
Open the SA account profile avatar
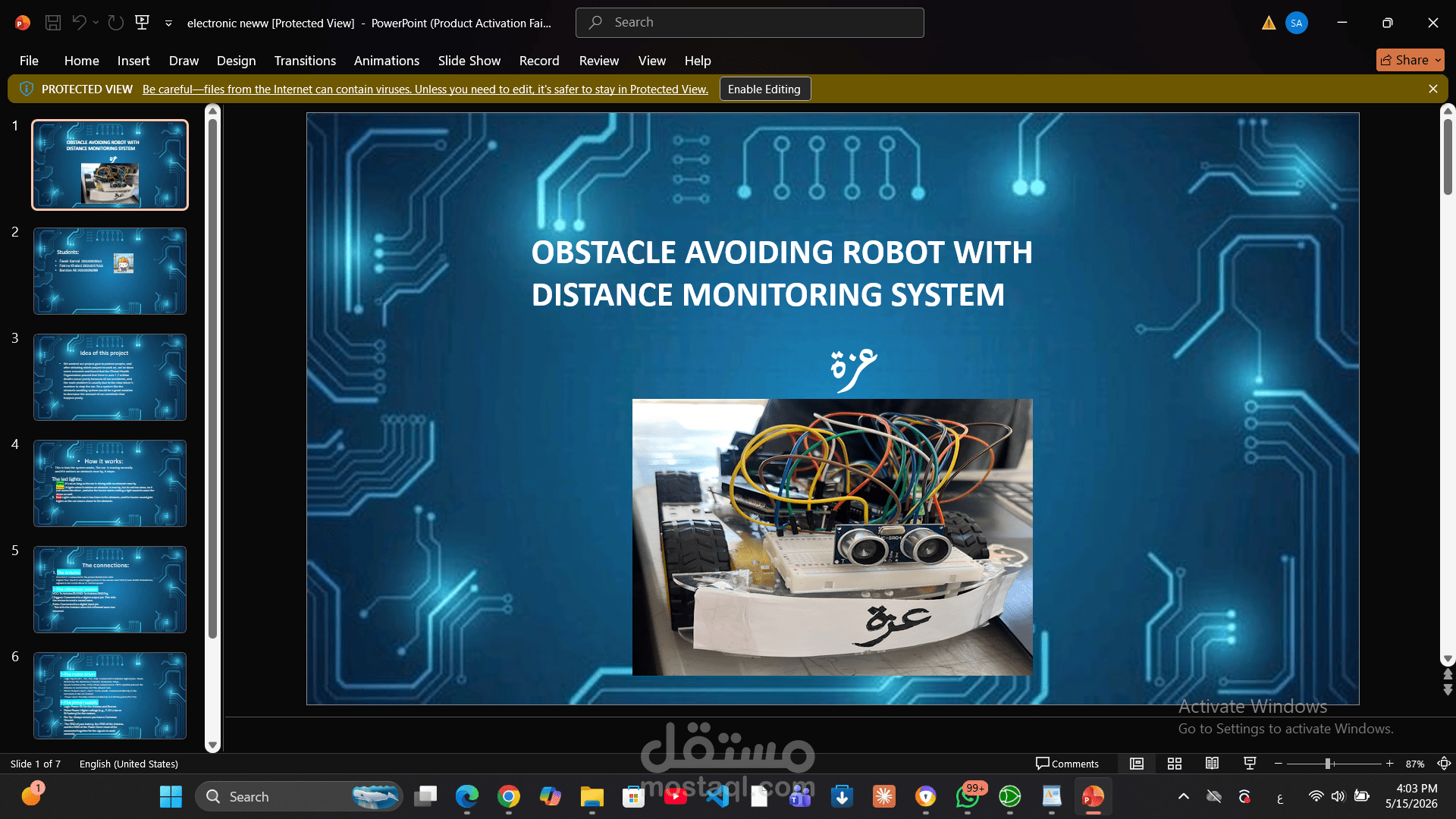coord(1297,23)
